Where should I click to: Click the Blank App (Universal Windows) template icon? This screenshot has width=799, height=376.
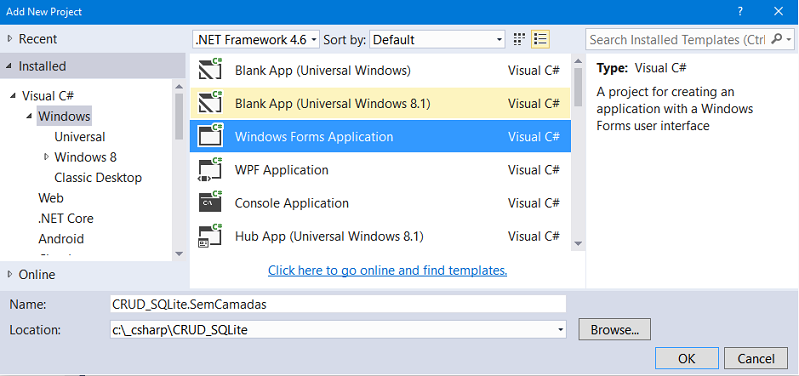pos(210,69)
